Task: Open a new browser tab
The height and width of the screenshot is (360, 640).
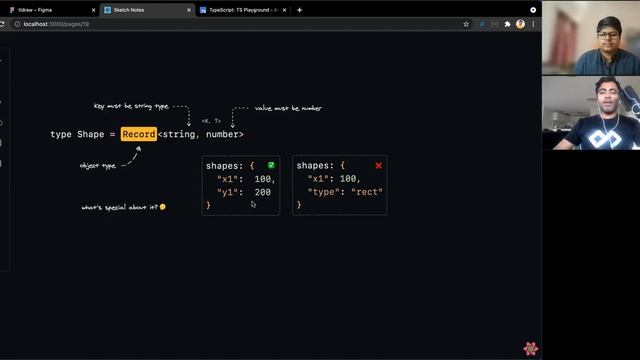Action: (x=300, y=10)
